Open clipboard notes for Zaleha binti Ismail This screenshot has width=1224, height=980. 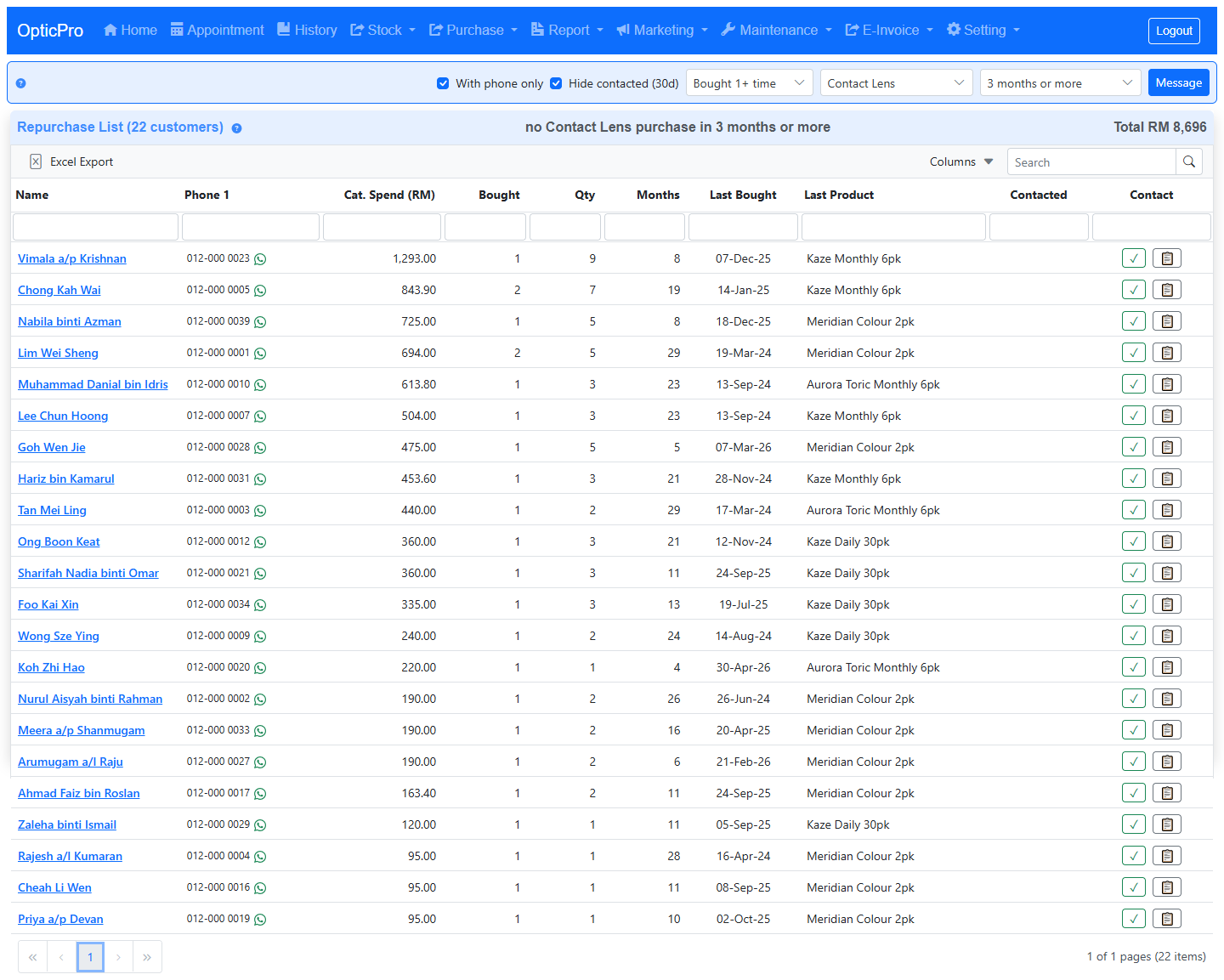pyautogui.click(x=1167, y=824)
